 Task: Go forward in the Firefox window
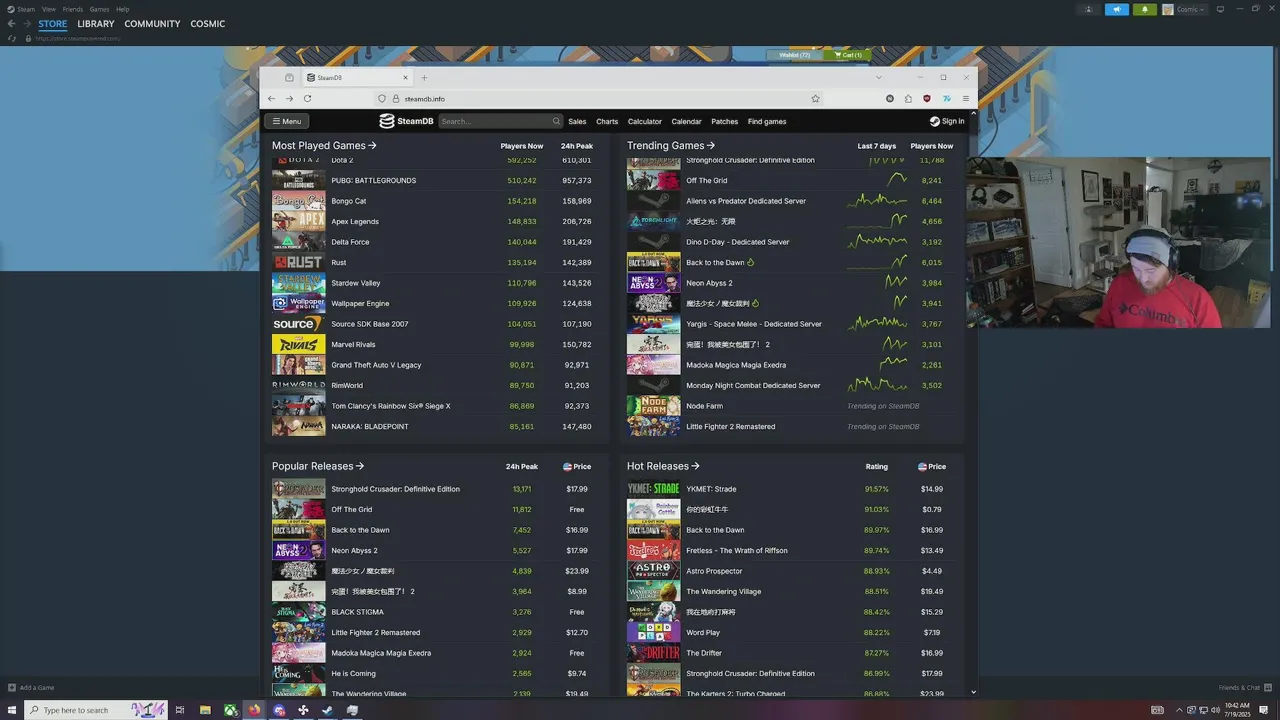tap(289, 98)
